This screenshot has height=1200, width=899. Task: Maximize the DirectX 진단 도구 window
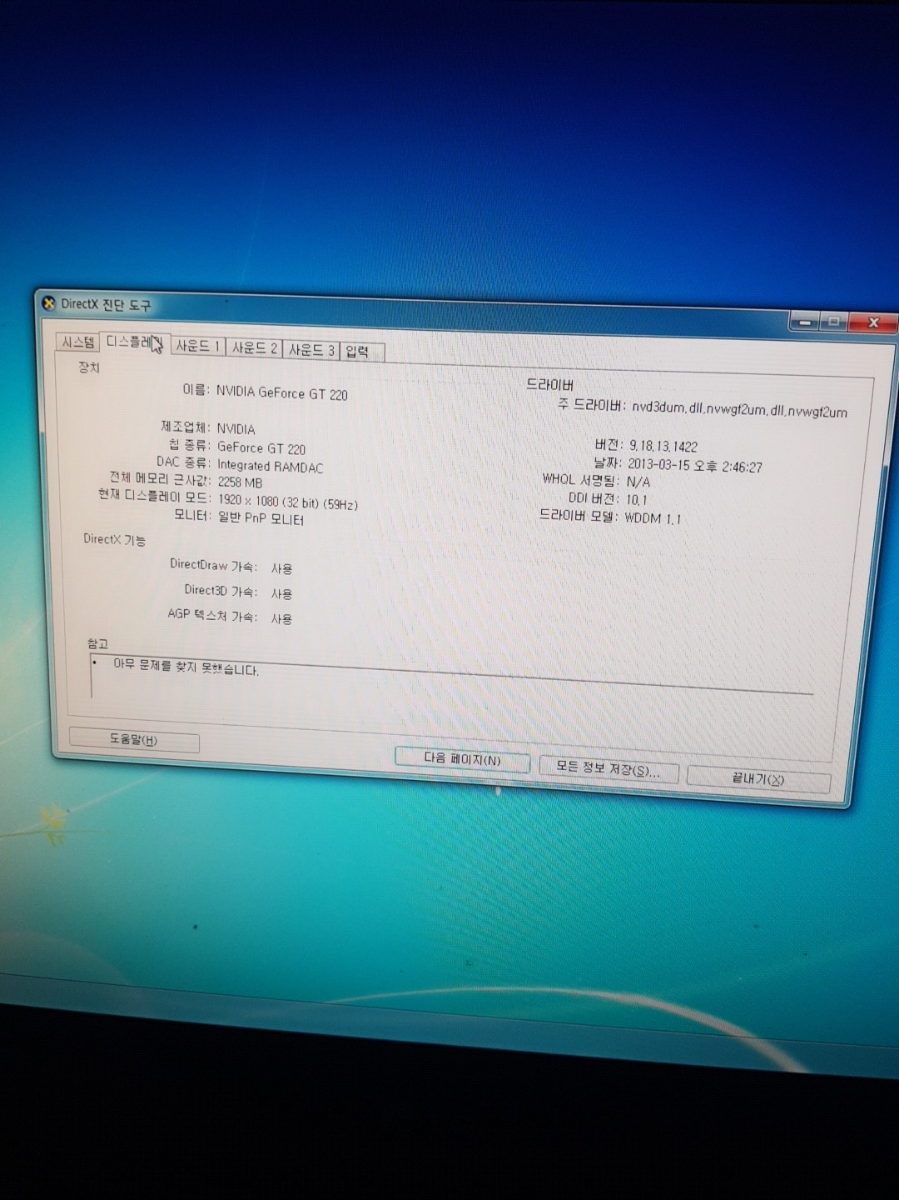(x=833, y=324)
